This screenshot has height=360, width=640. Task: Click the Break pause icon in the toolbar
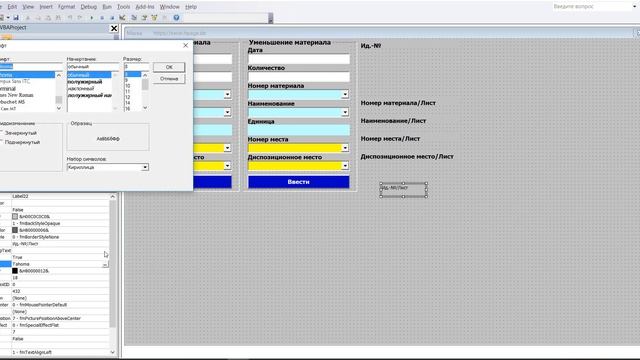pyautogui.click(x=102, y=18)
